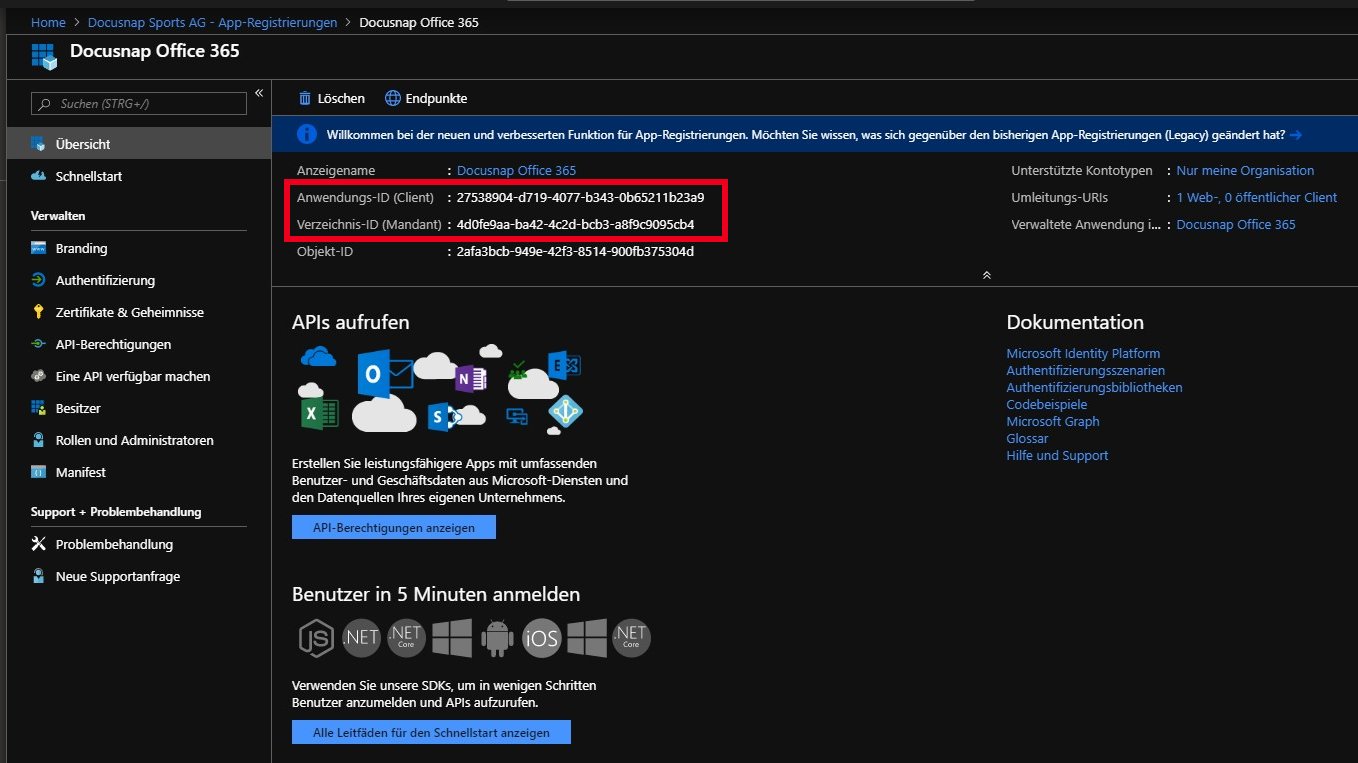Collapse the sidebar with double chevron
1358x763 pixels.
click(x=259, y=93)
